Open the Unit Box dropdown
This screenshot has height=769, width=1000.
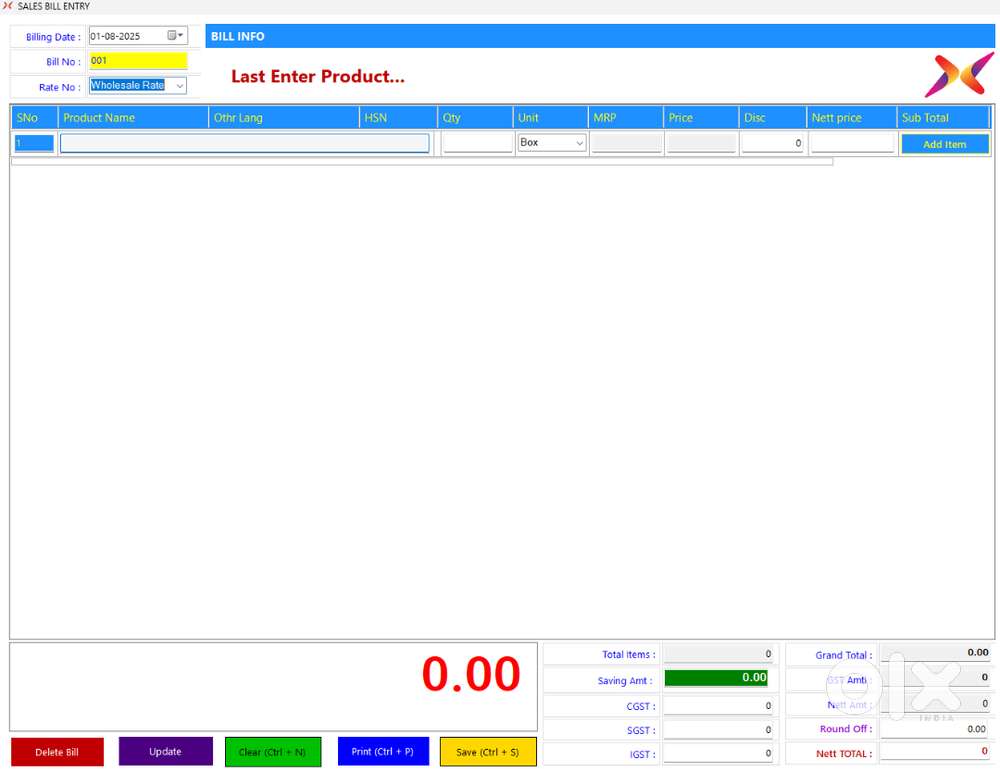(579, 143)
